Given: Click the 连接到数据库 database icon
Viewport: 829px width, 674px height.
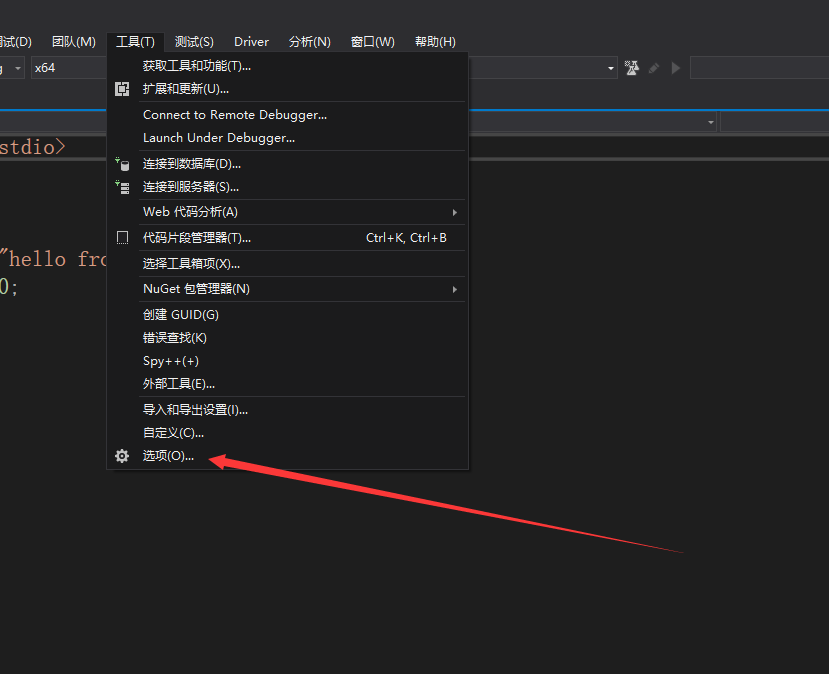Looking at the screenshot, I should point(122,164).
